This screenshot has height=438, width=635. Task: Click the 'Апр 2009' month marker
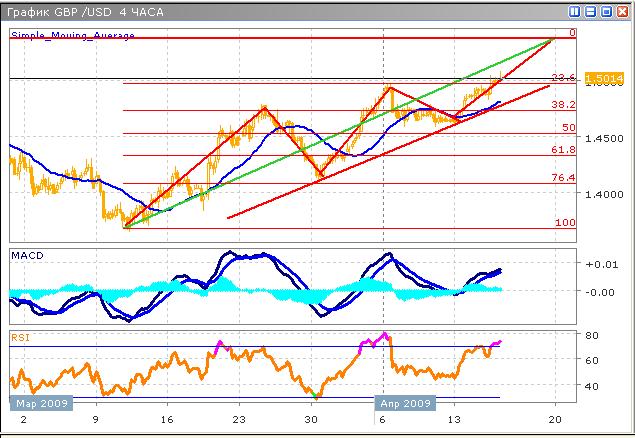tap(403, 404)
